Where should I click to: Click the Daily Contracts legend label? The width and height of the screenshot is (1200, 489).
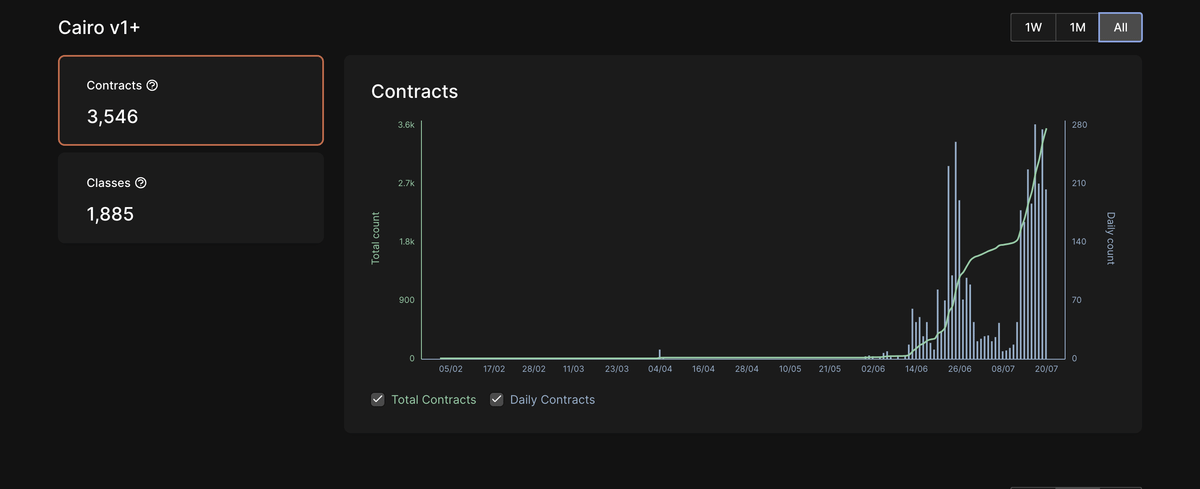(x=552, y=400)
